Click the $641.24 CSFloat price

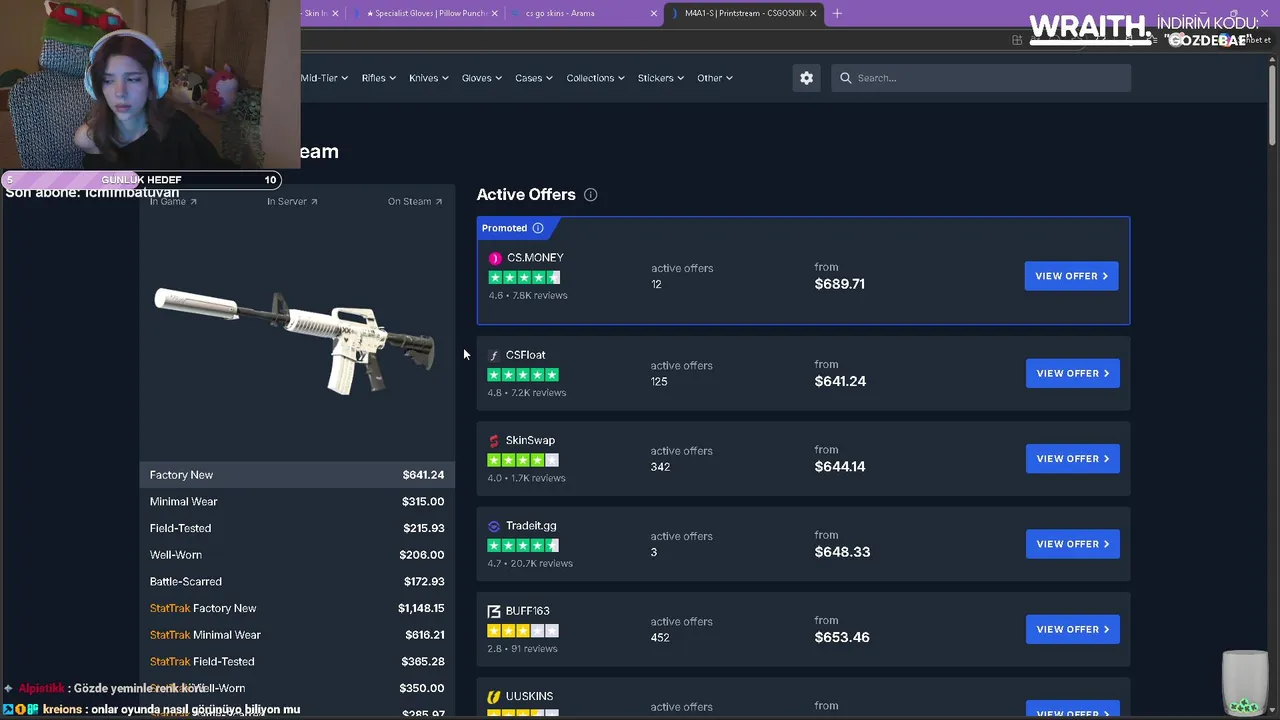tap(840, 381)
